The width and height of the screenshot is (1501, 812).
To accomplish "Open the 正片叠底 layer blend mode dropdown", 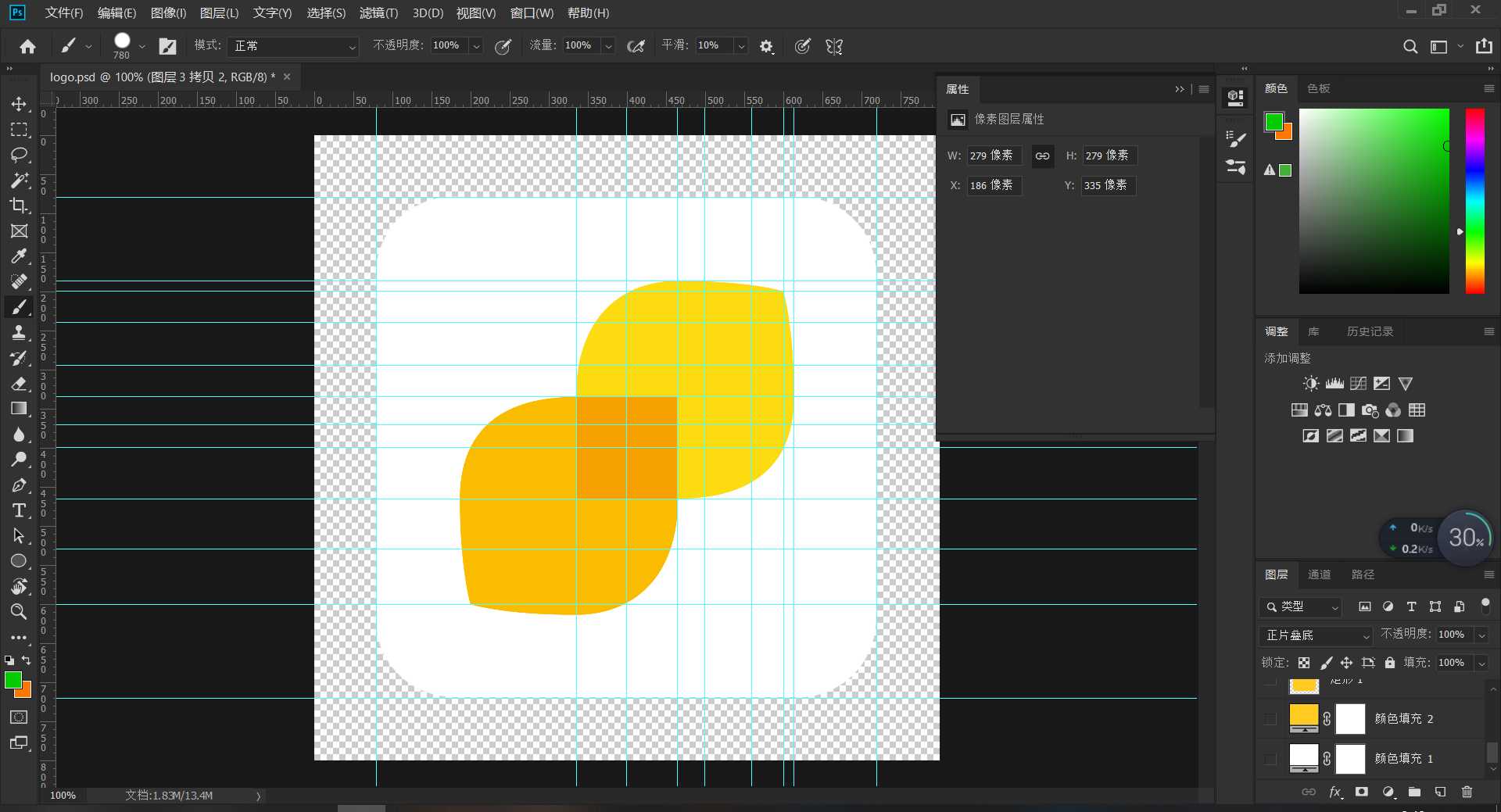I will tap(1316, 635).
